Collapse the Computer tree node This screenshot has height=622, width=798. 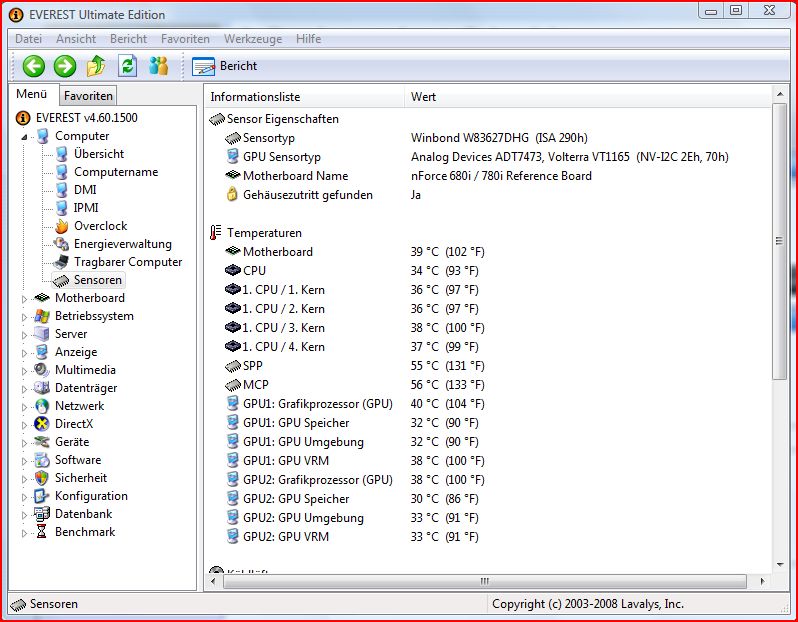[x=25, y=137]
